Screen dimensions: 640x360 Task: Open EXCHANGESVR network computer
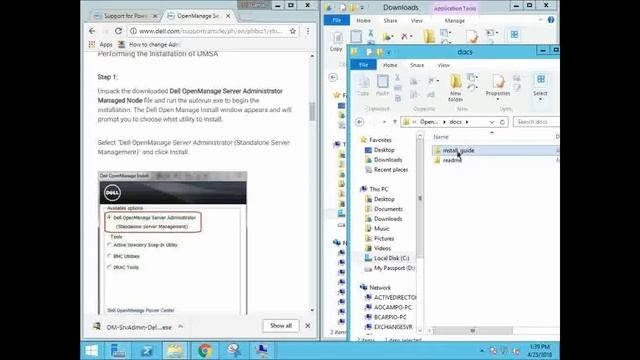[393, 327]
